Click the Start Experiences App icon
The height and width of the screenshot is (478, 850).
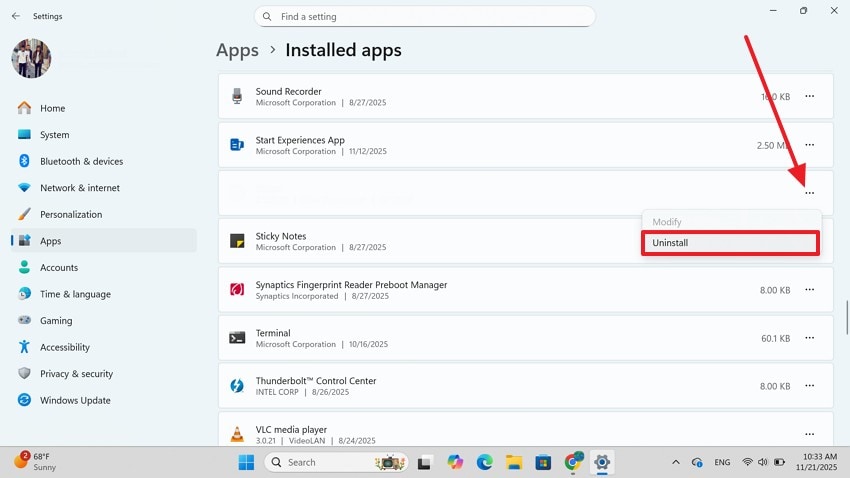(237, 145)
